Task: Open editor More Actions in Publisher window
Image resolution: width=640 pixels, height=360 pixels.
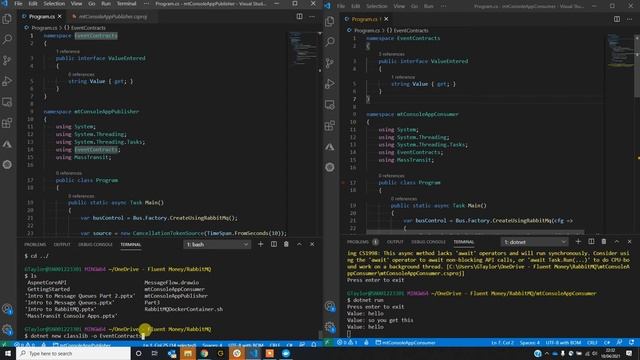Action: click(x=312, y=16)
